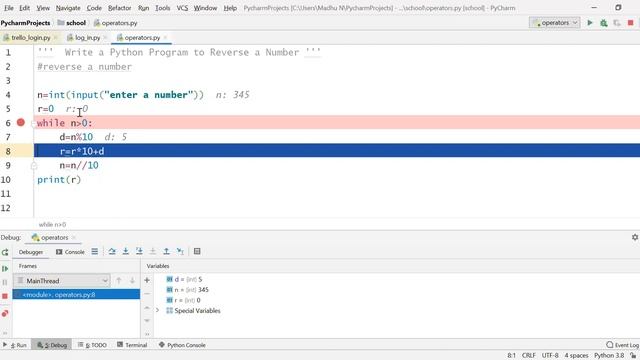Open the TODO tool window
640x360 pixels.
(92, 345)
